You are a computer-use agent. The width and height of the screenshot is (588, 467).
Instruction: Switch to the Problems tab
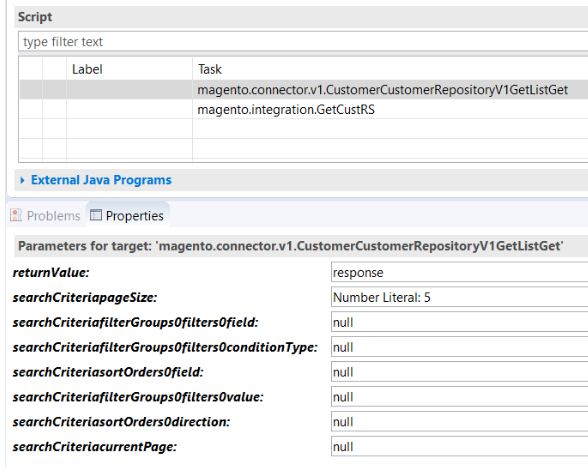(x=45, y=216)
